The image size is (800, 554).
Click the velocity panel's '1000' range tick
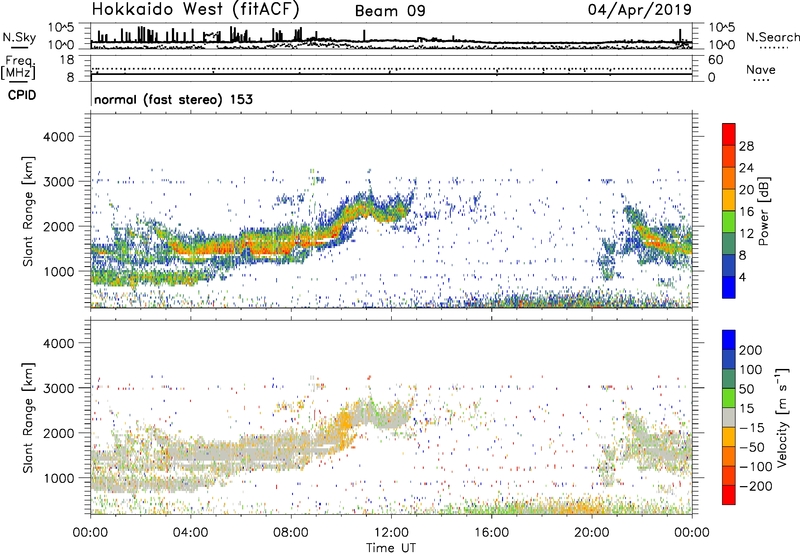click(59, 478)
